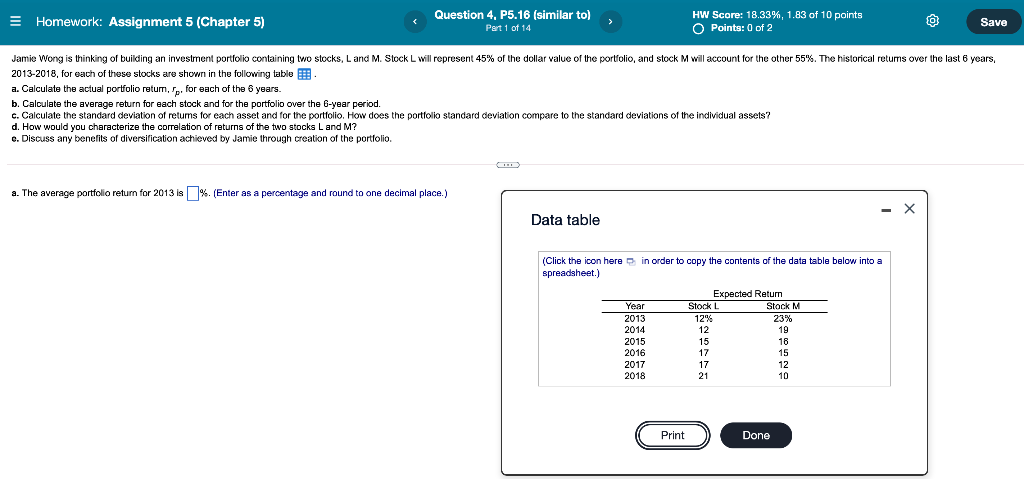The width and height of the screenshot is (1024, 479).
Task: Click the Stock M value 19 for 2014
Action: (x=783, y=330)
